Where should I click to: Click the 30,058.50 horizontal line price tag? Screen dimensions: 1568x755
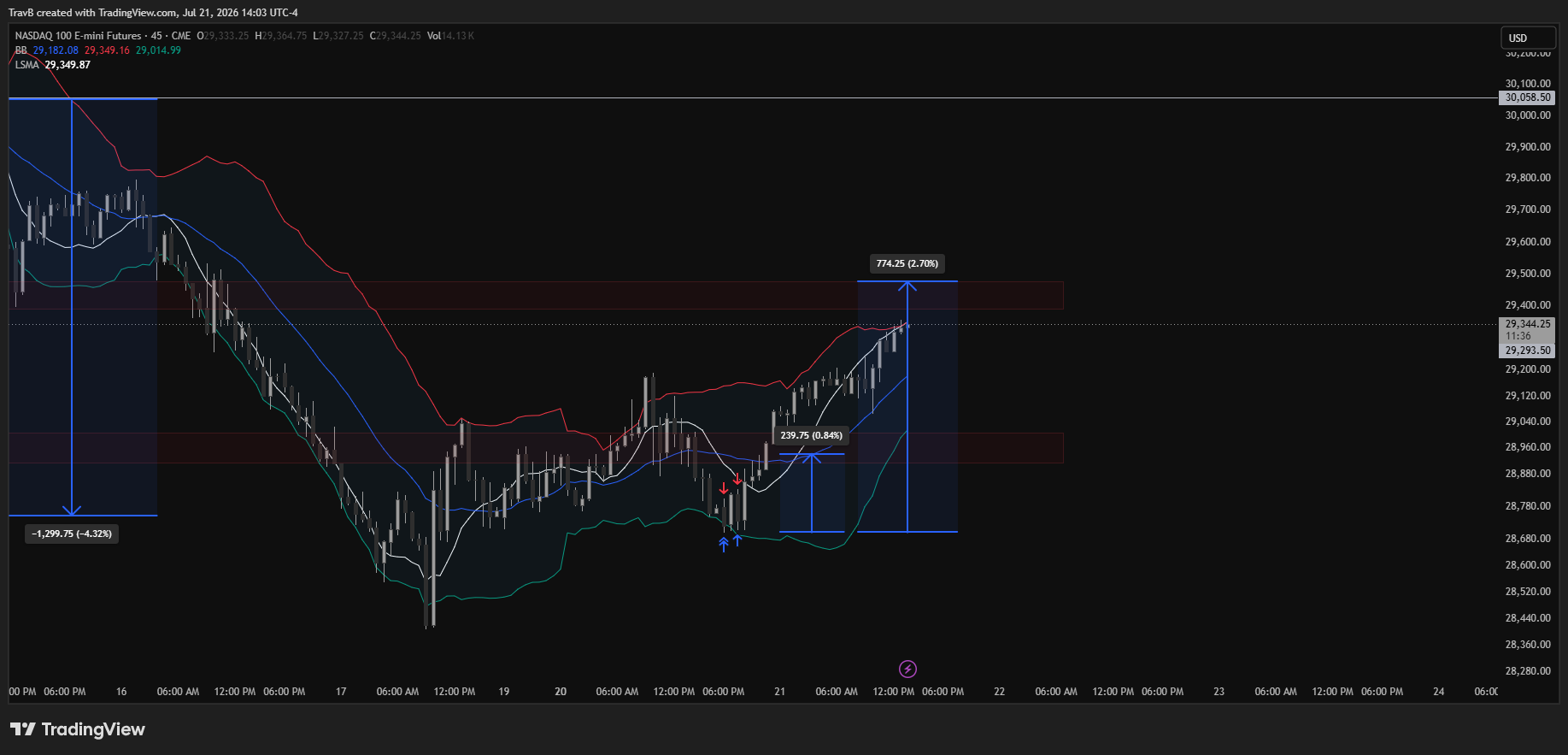(x=1527, y=97)
